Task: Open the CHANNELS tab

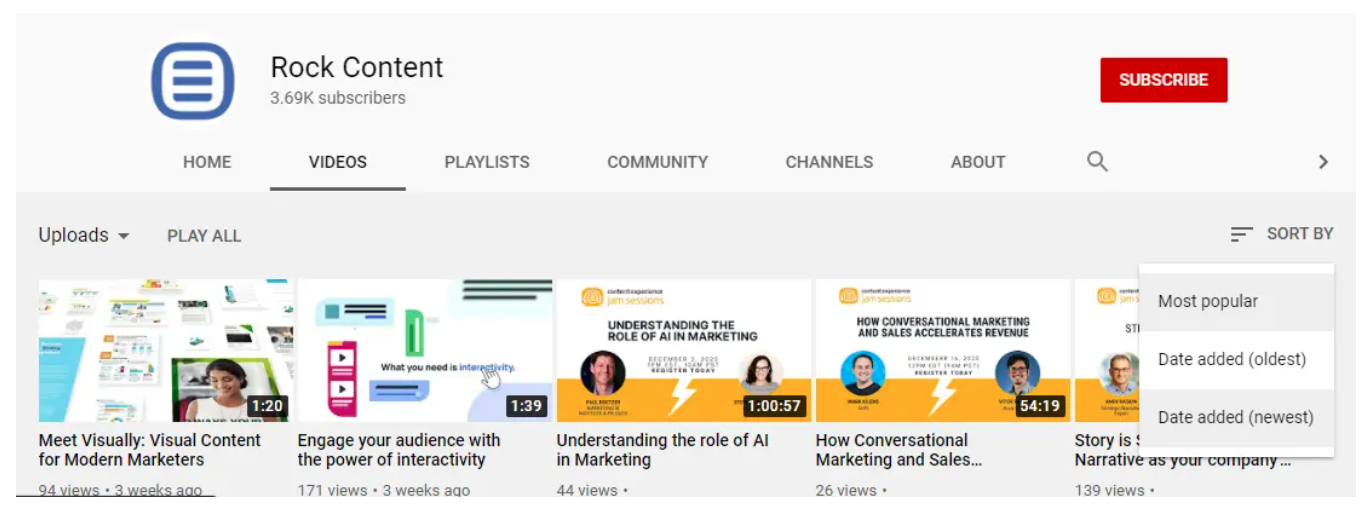Action: (829, 162)
